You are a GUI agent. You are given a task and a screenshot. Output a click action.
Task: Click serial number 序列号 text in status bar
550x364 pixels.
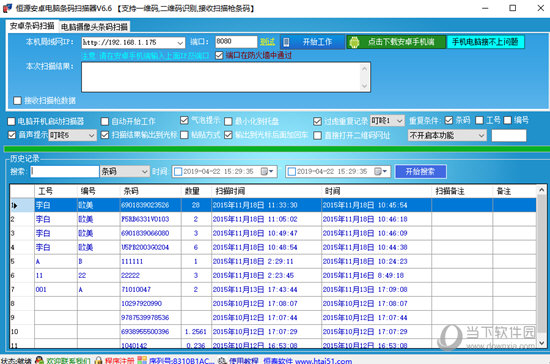click(x=181, y=360)
